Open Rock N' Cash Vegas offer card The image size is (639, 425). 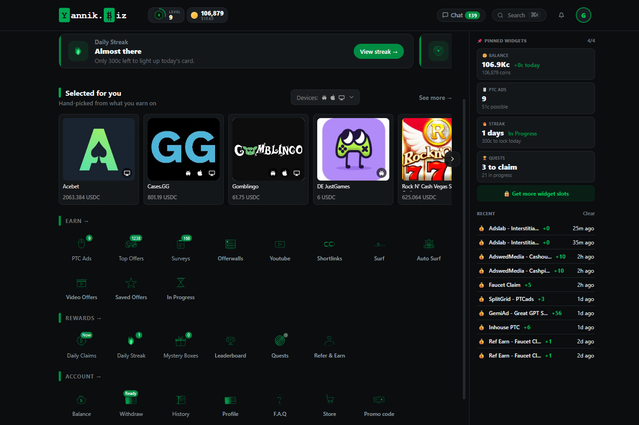tap(425, 159)
